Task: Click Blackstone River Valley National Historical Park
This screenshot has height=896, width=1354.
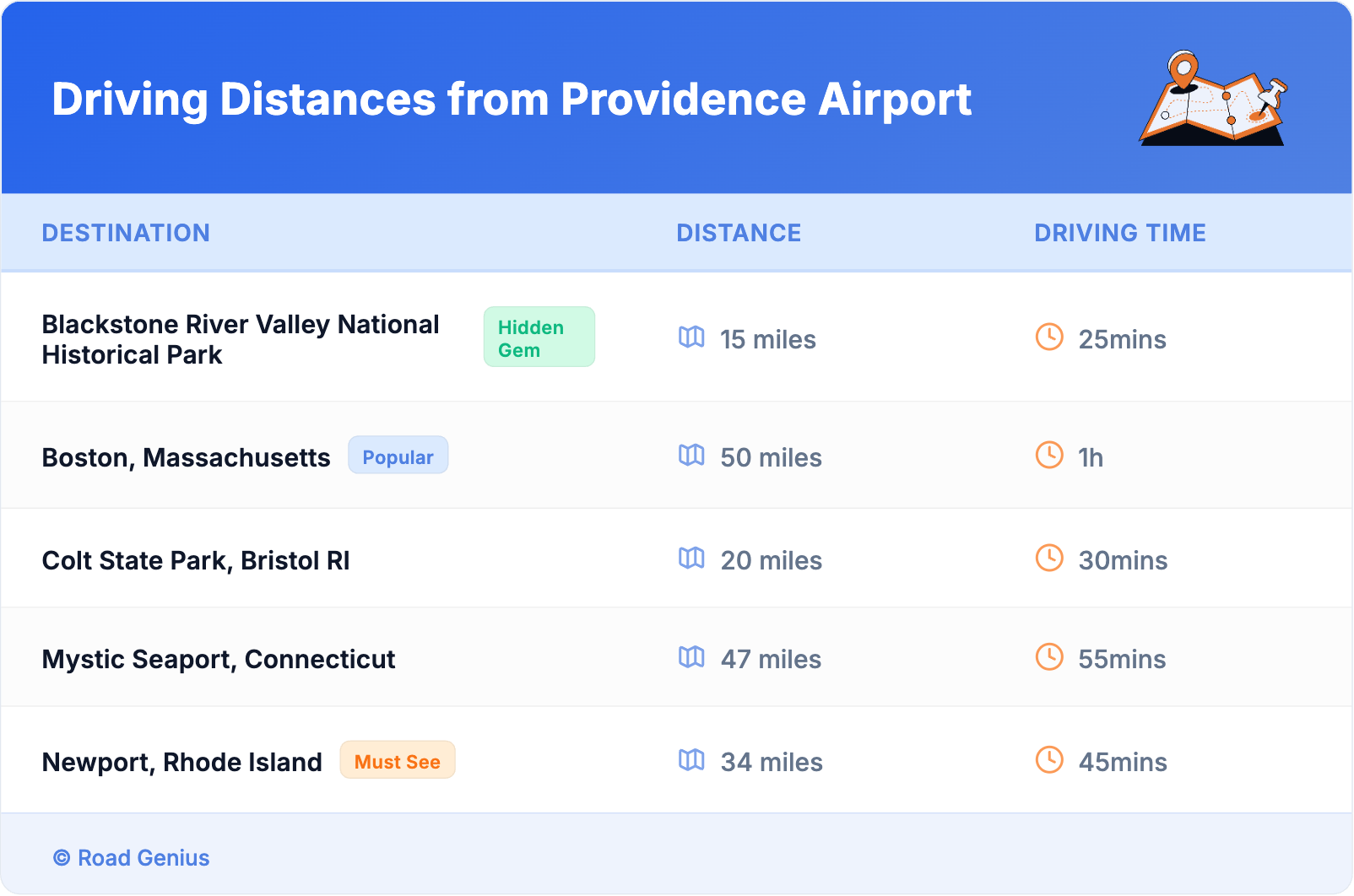Action: 241,339
